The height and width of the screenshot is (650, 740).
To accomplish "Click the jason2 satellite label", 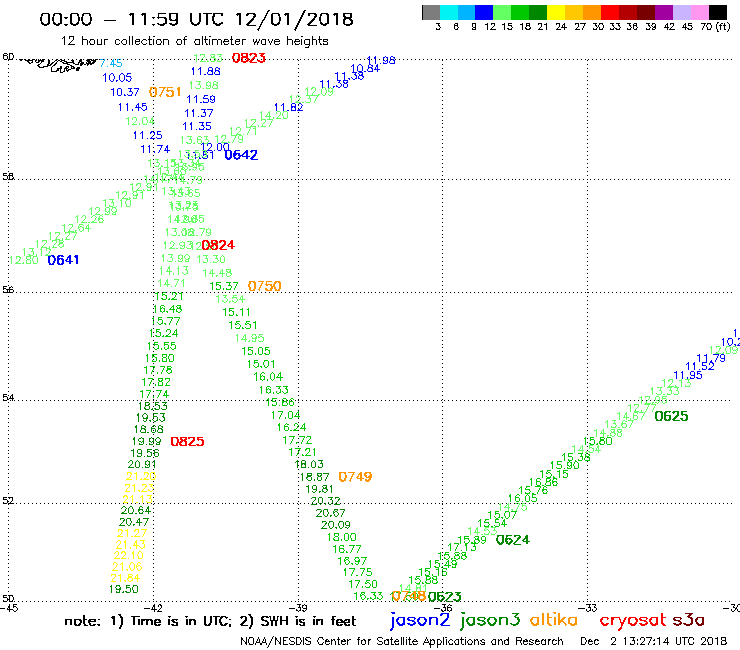I will pyautogui.click(x=420, y=620).
